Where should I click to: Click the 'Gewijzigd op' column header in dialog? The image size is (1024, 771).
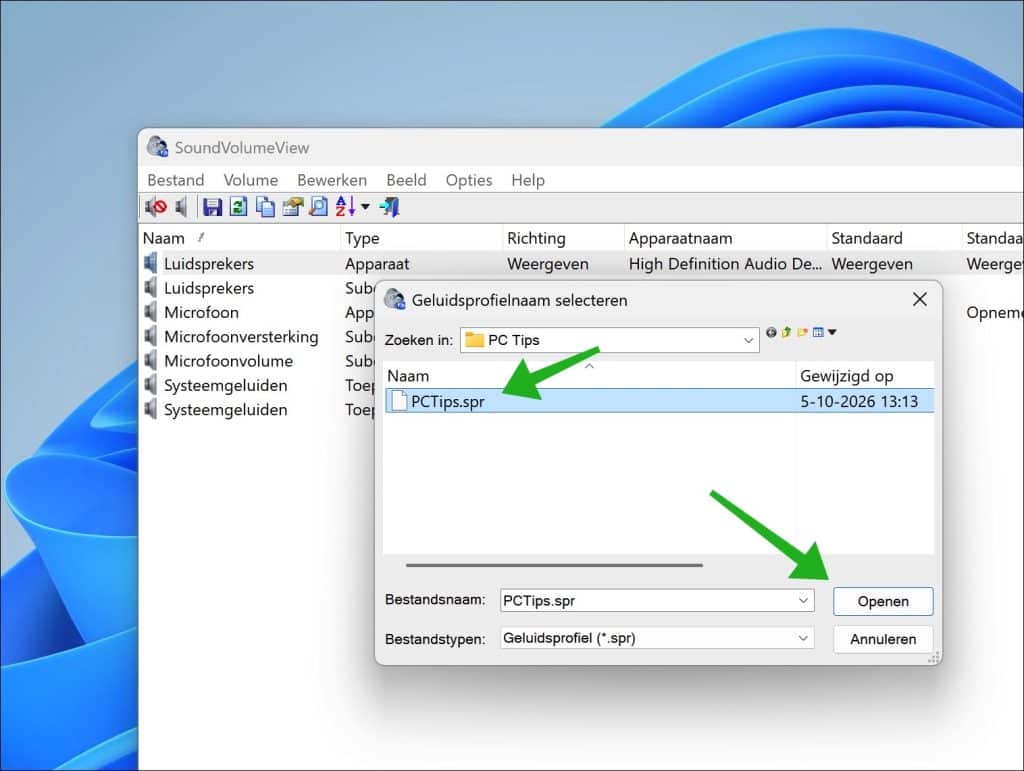(x=846, y=376)
